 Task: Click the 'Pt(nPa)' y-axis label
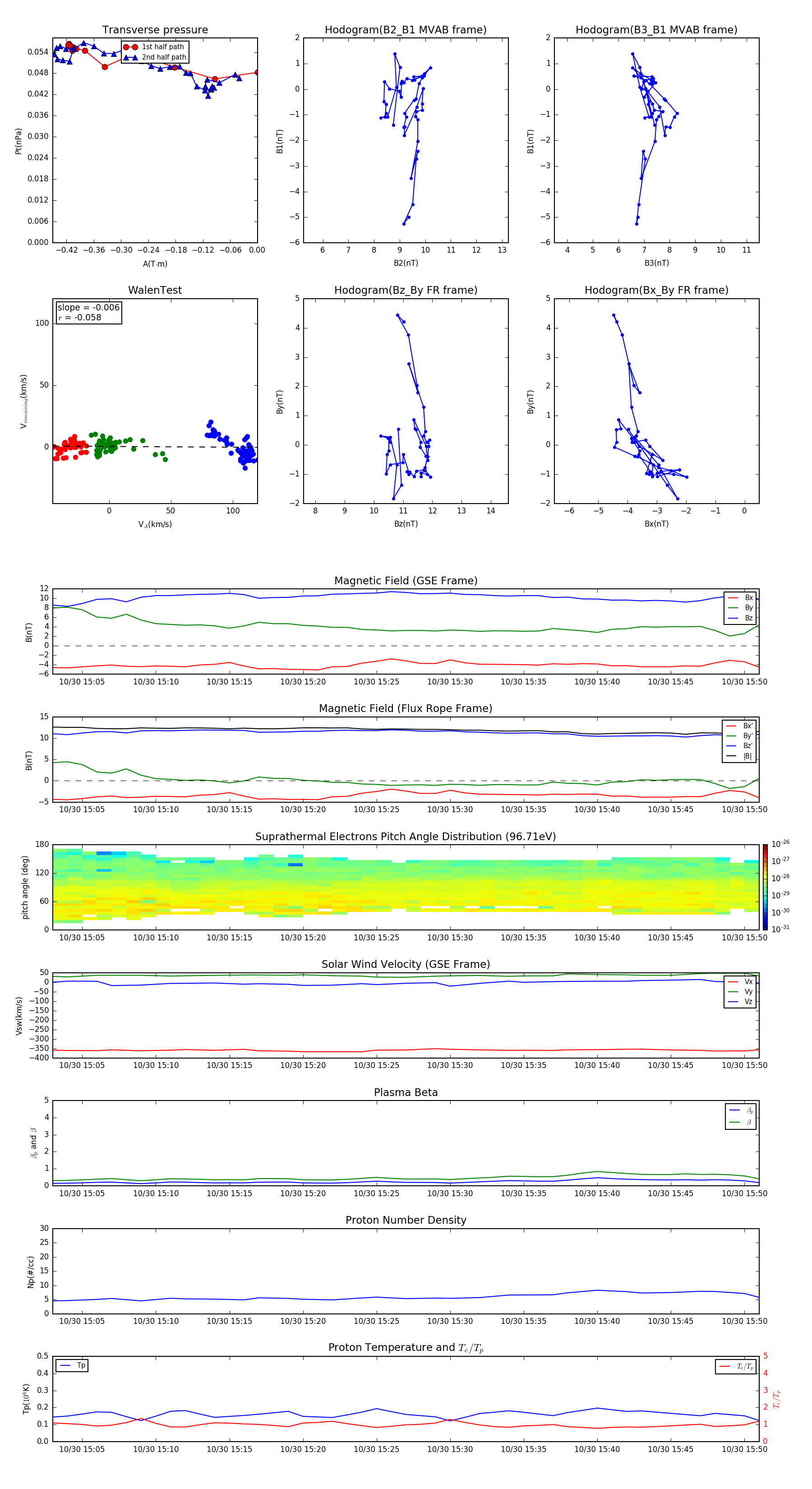[x=18, y=140]
